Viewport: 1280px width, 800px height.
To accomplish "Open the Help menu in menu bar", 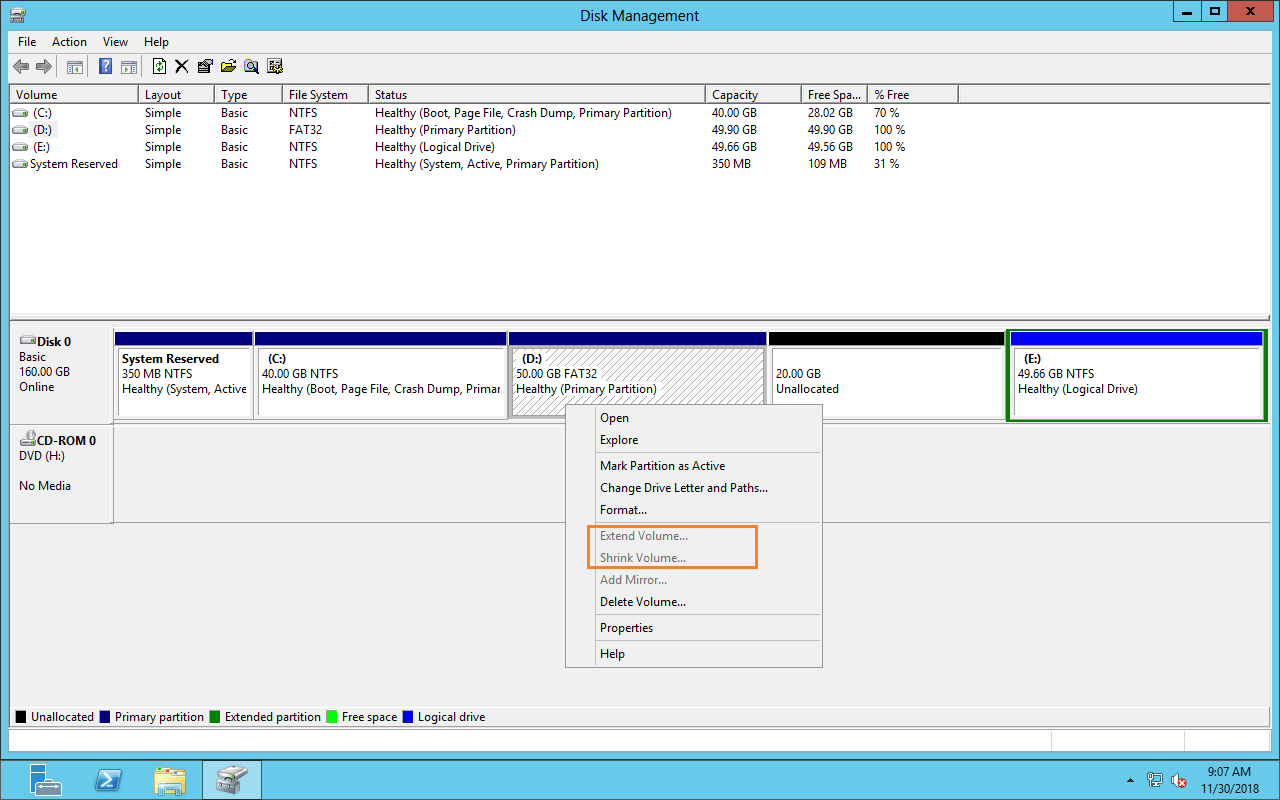I will (156, 42).
